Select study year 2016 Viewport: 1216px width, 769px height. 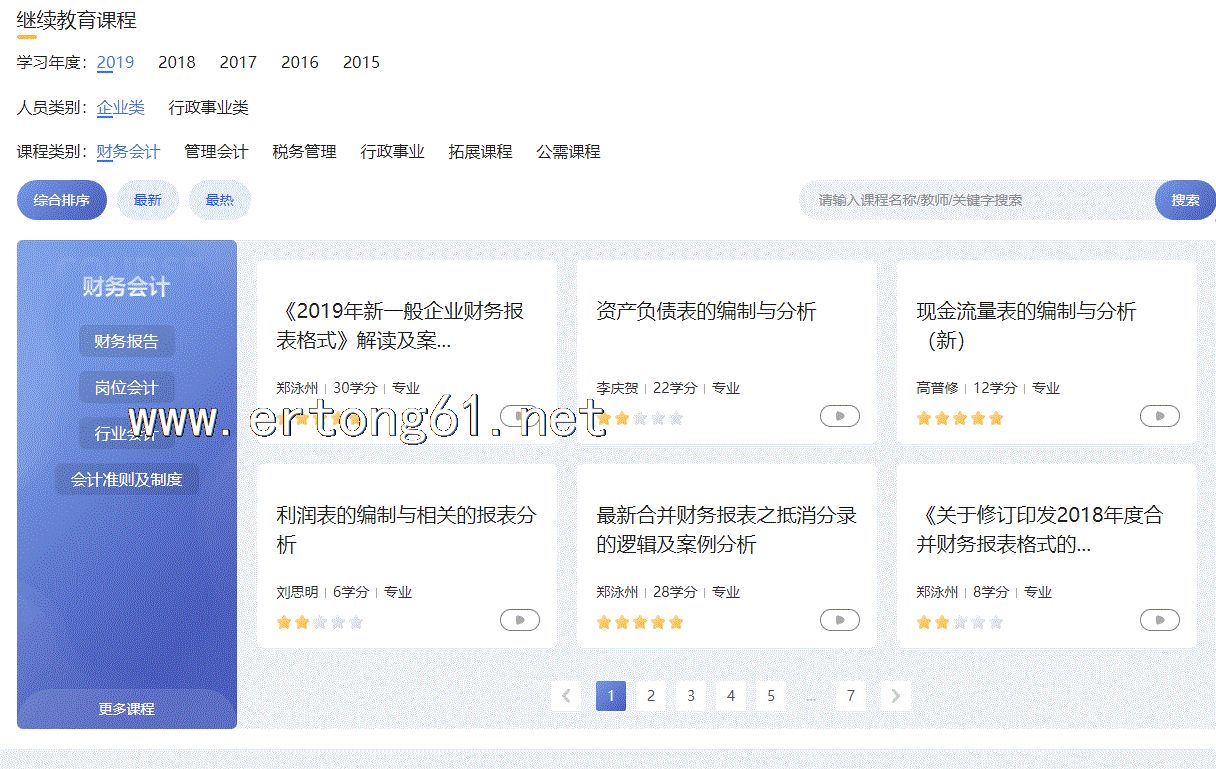coord(299,62)
